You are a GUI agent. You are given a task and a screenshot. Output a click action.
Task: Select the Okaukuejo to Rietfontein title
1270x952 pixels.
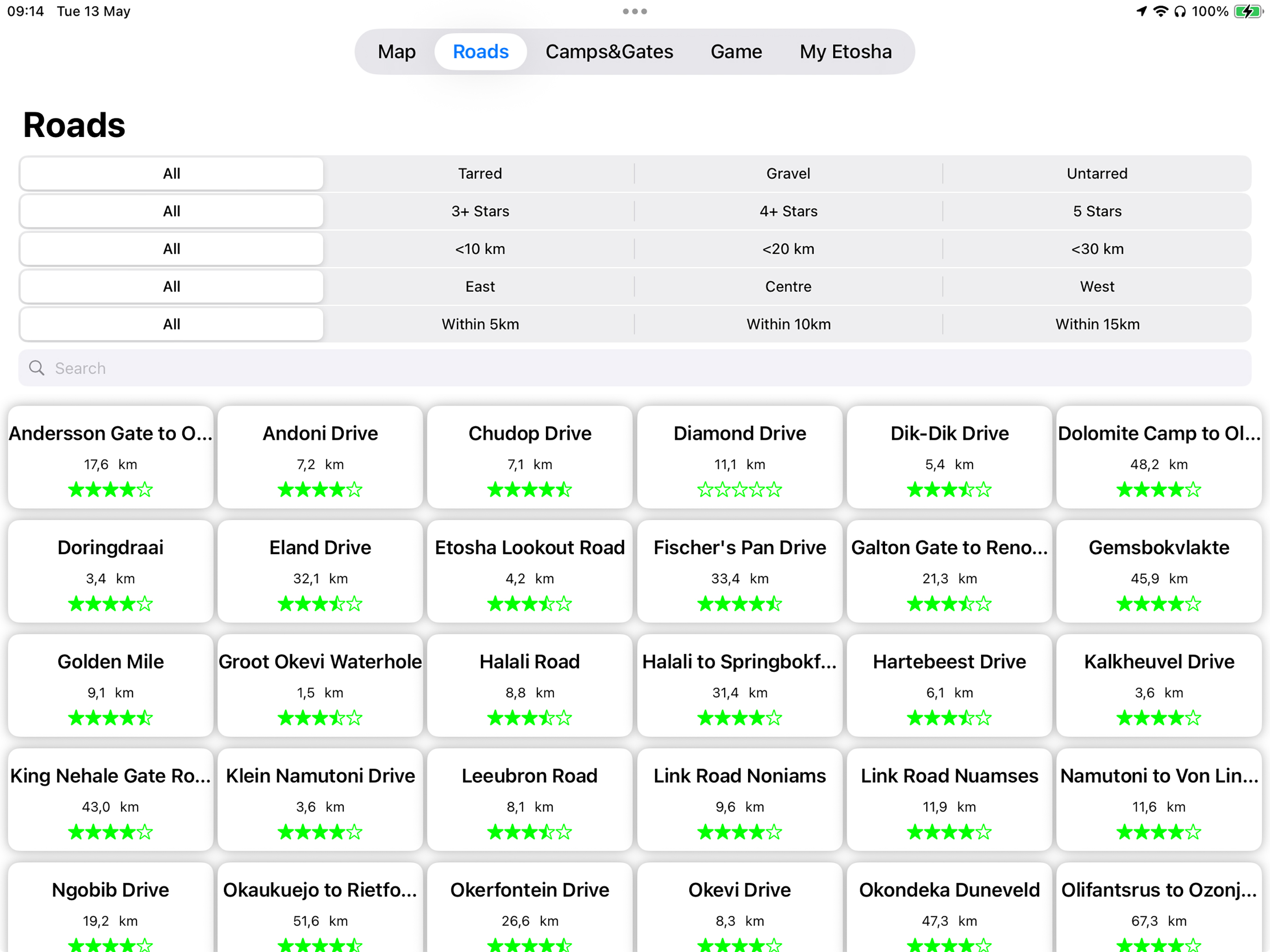point(320,890)
